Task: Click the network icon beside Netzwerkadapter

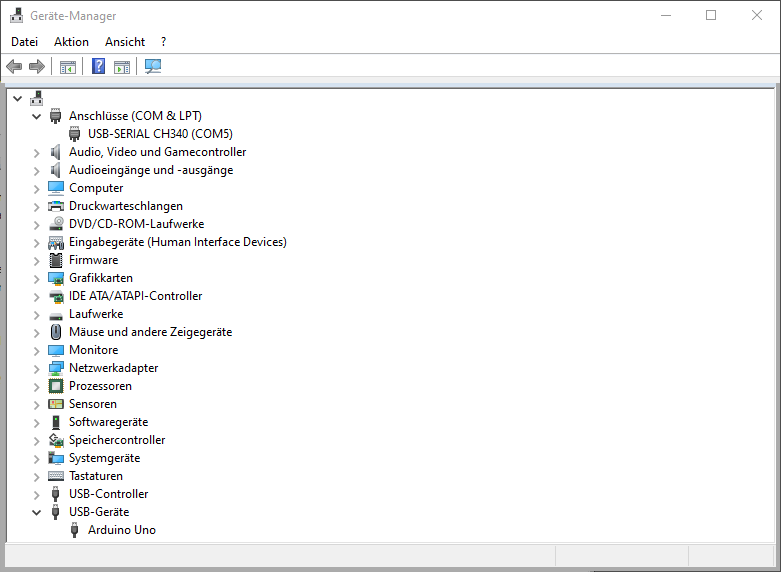Action: coord(56,368)
